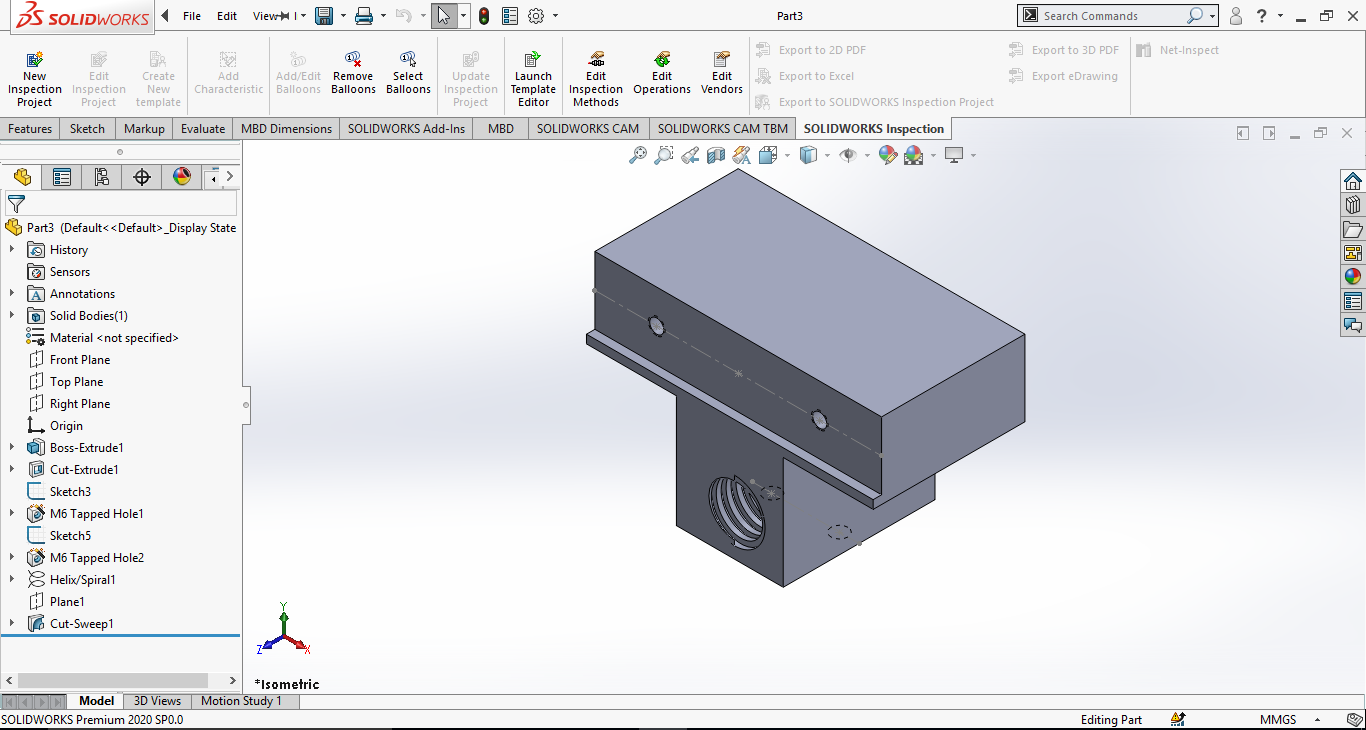
Task: Select Front Plane in feature tree
Action: click(x=80, y=360)
